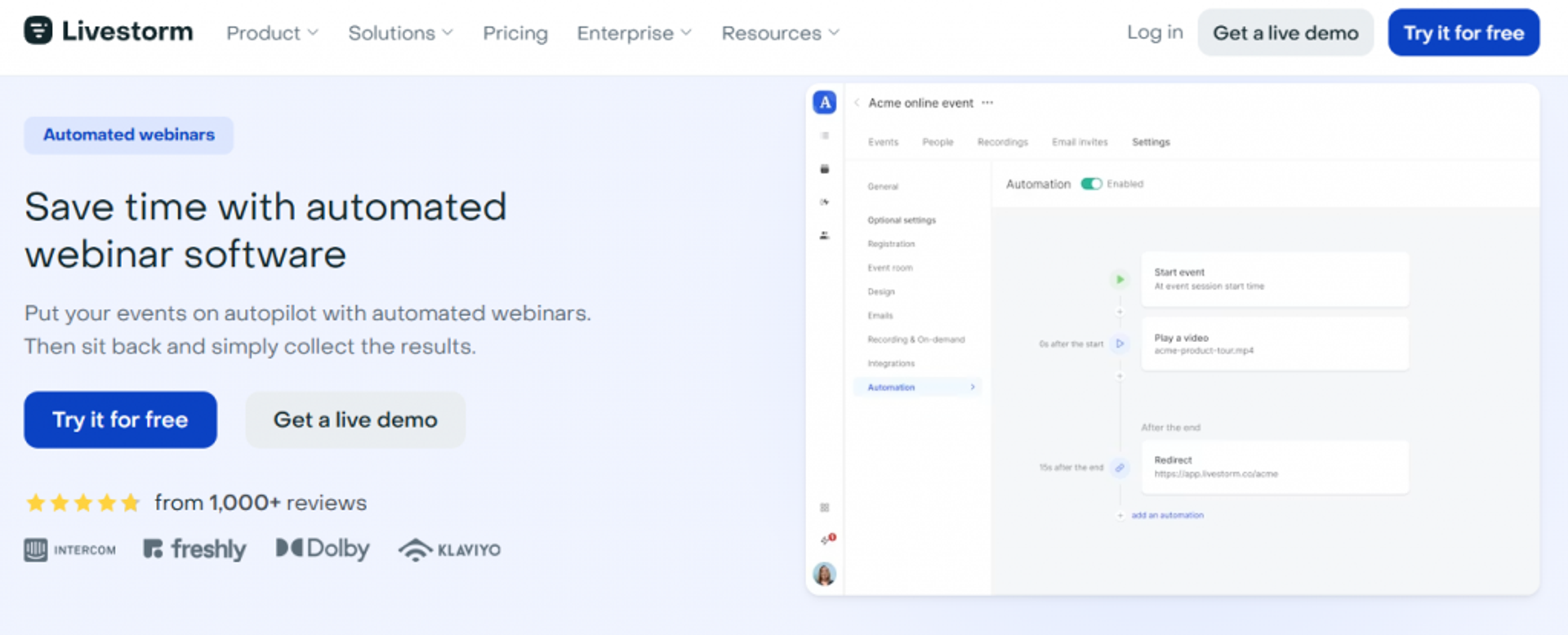Expand the Solutions dropdown menu
The image size is (1568, 635).
(400, 33)
